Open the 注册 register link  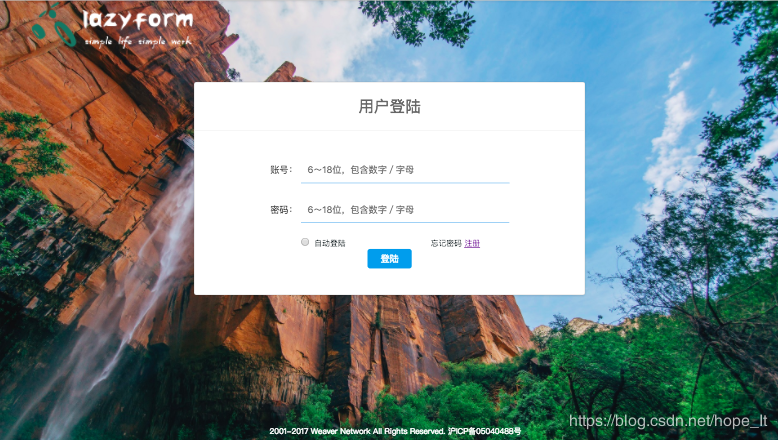coord(472,243)
